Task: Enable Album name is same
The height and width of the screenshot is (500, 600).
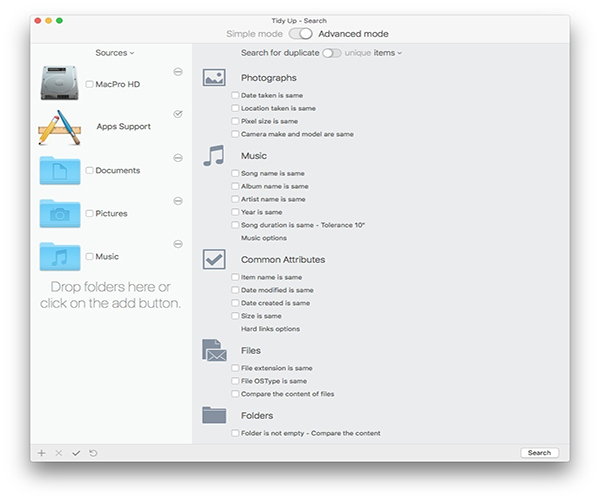Action: [x=235, y=186]
